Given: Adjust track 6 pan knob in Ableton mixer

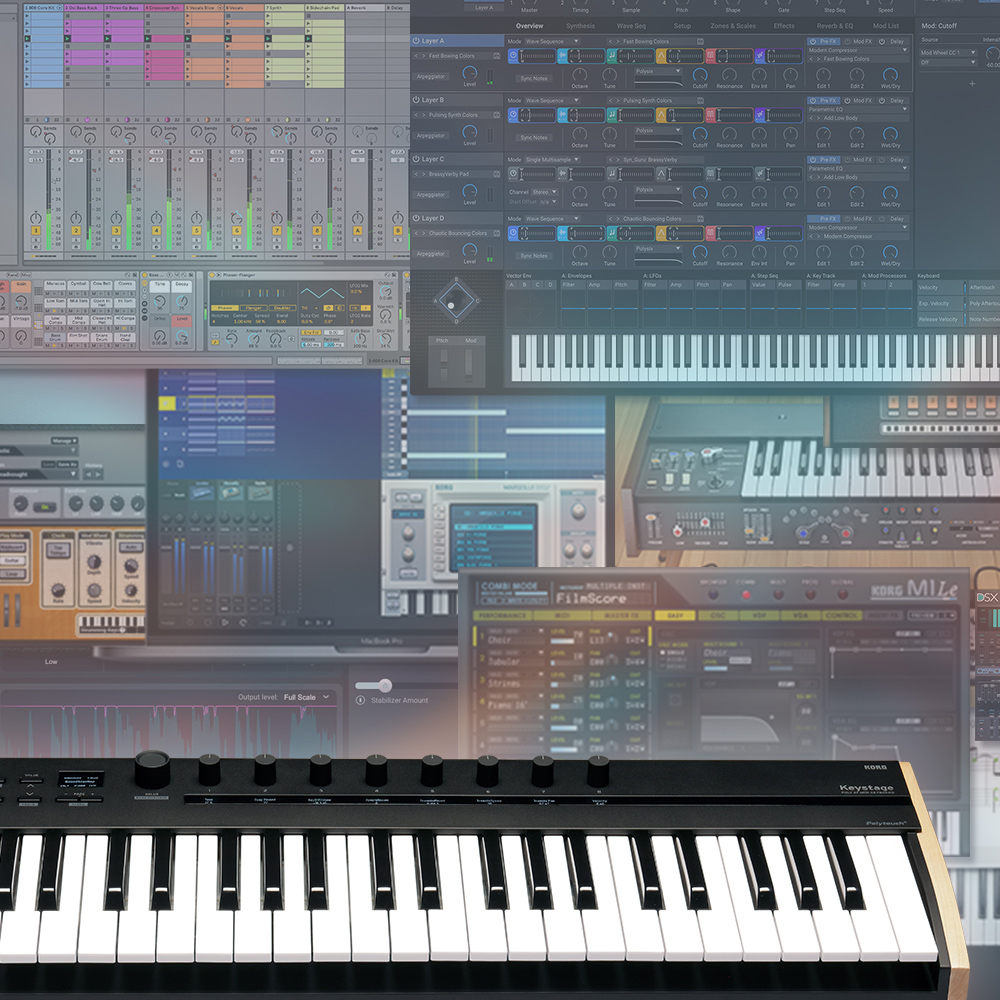Looking at the screenshot, I should (237, 217).
